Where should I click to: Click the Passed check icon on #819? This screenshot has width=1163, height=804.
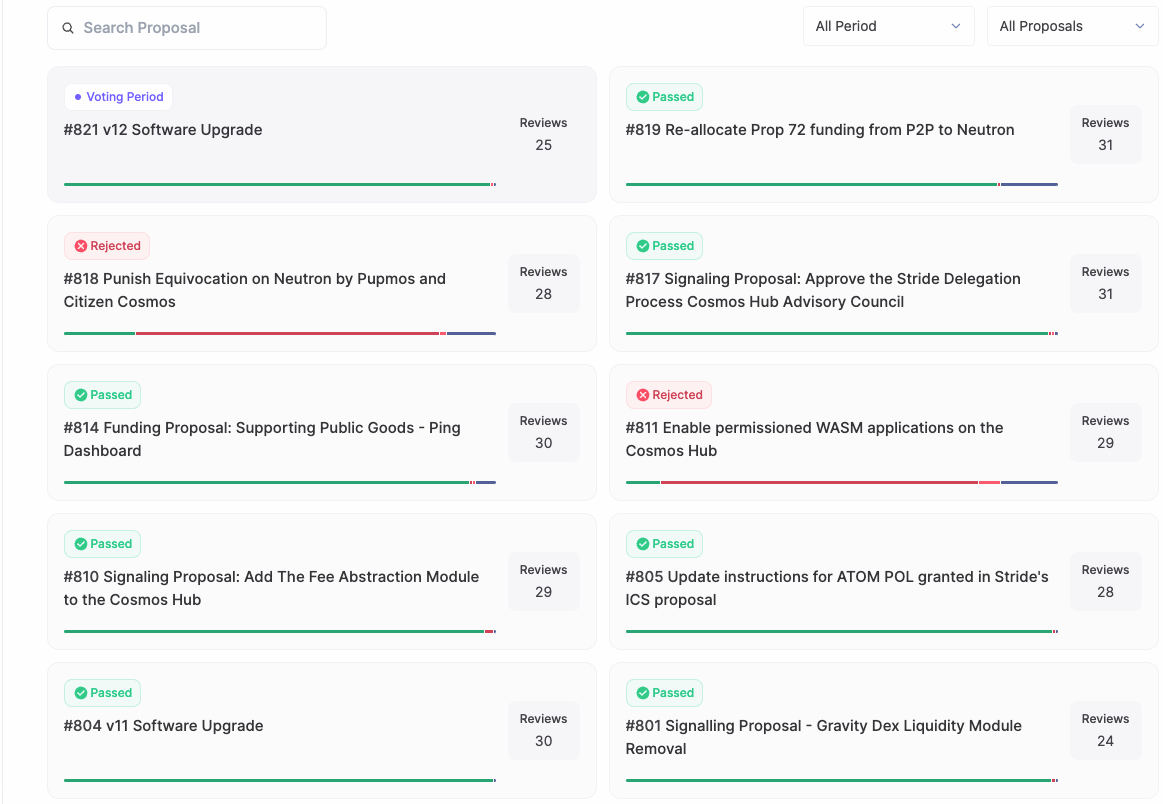tap(643, 97)
